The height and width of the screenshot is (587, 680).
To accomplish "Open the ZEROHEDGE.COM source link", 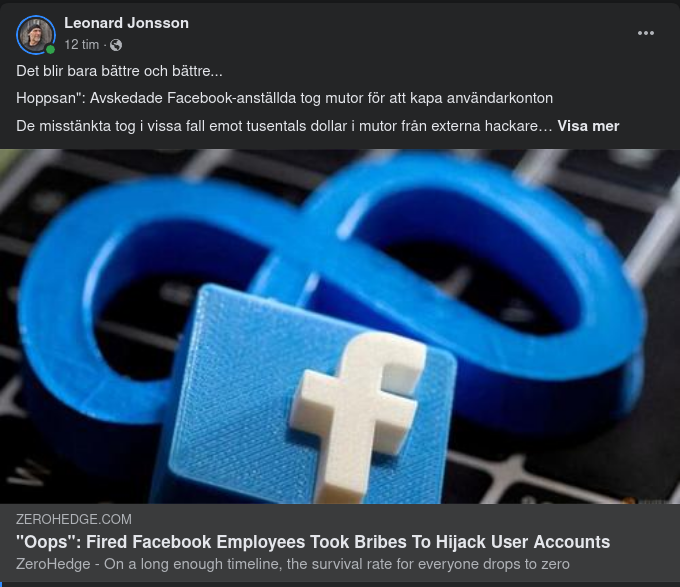I will [x=74, y=519].
